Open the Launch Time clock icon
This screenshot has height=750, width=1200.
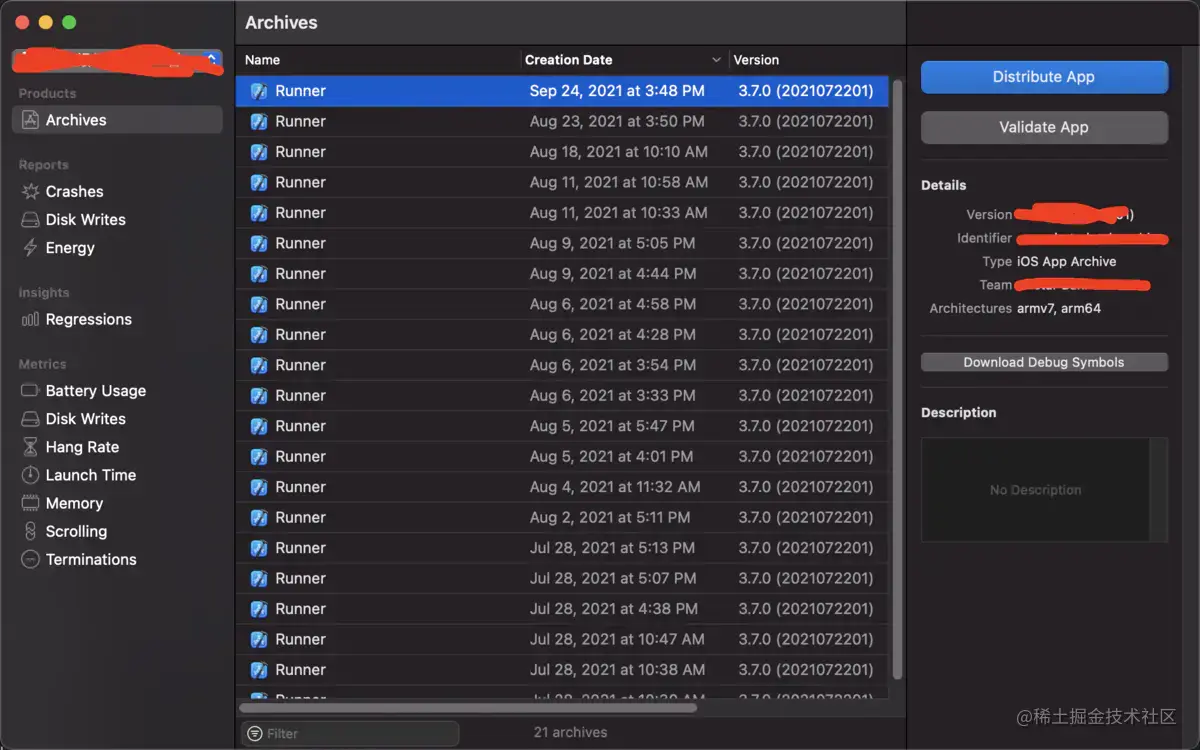tap(30, 475)
